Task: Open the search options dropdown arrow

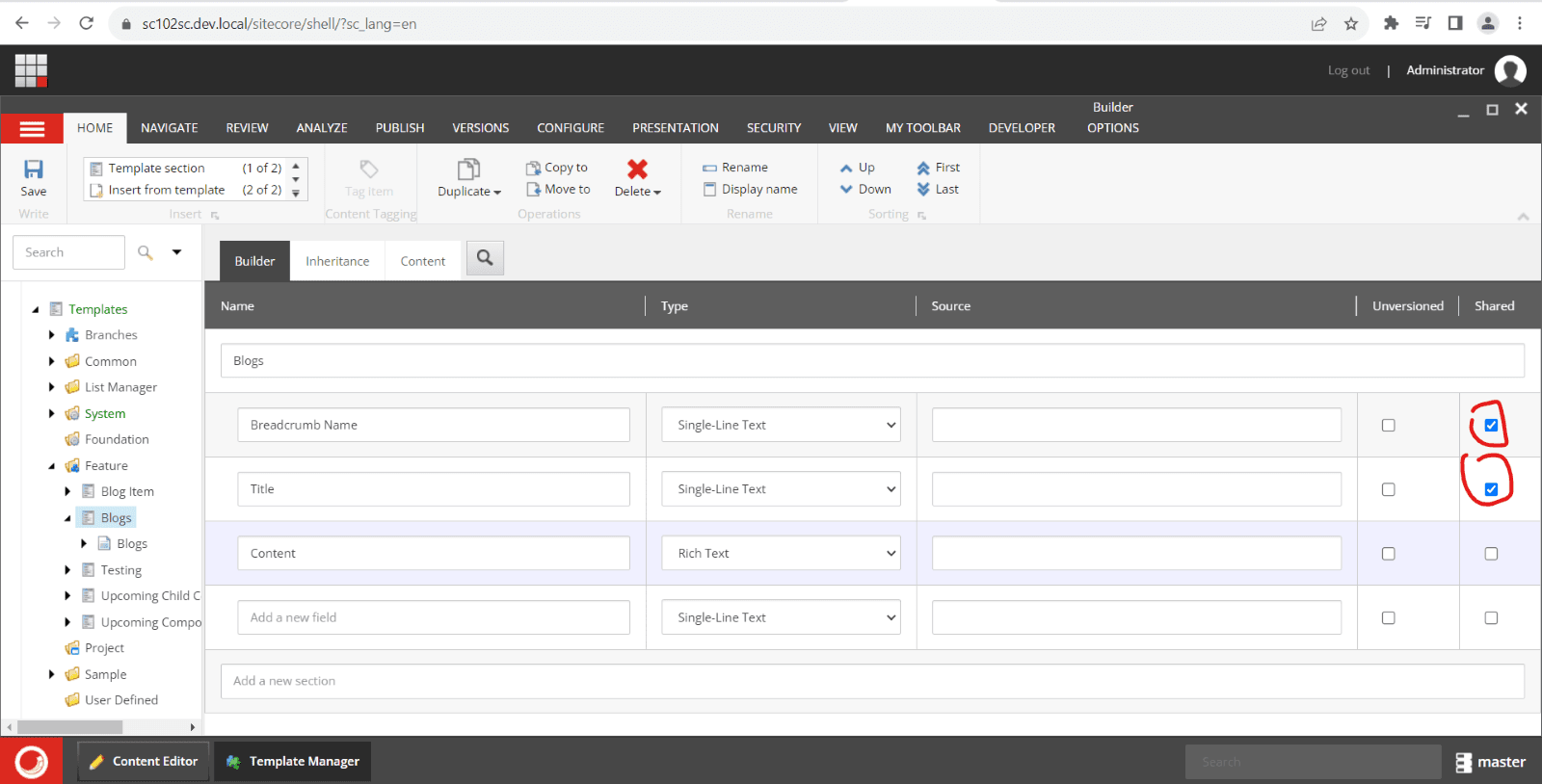Action: [x=176, y=252]
